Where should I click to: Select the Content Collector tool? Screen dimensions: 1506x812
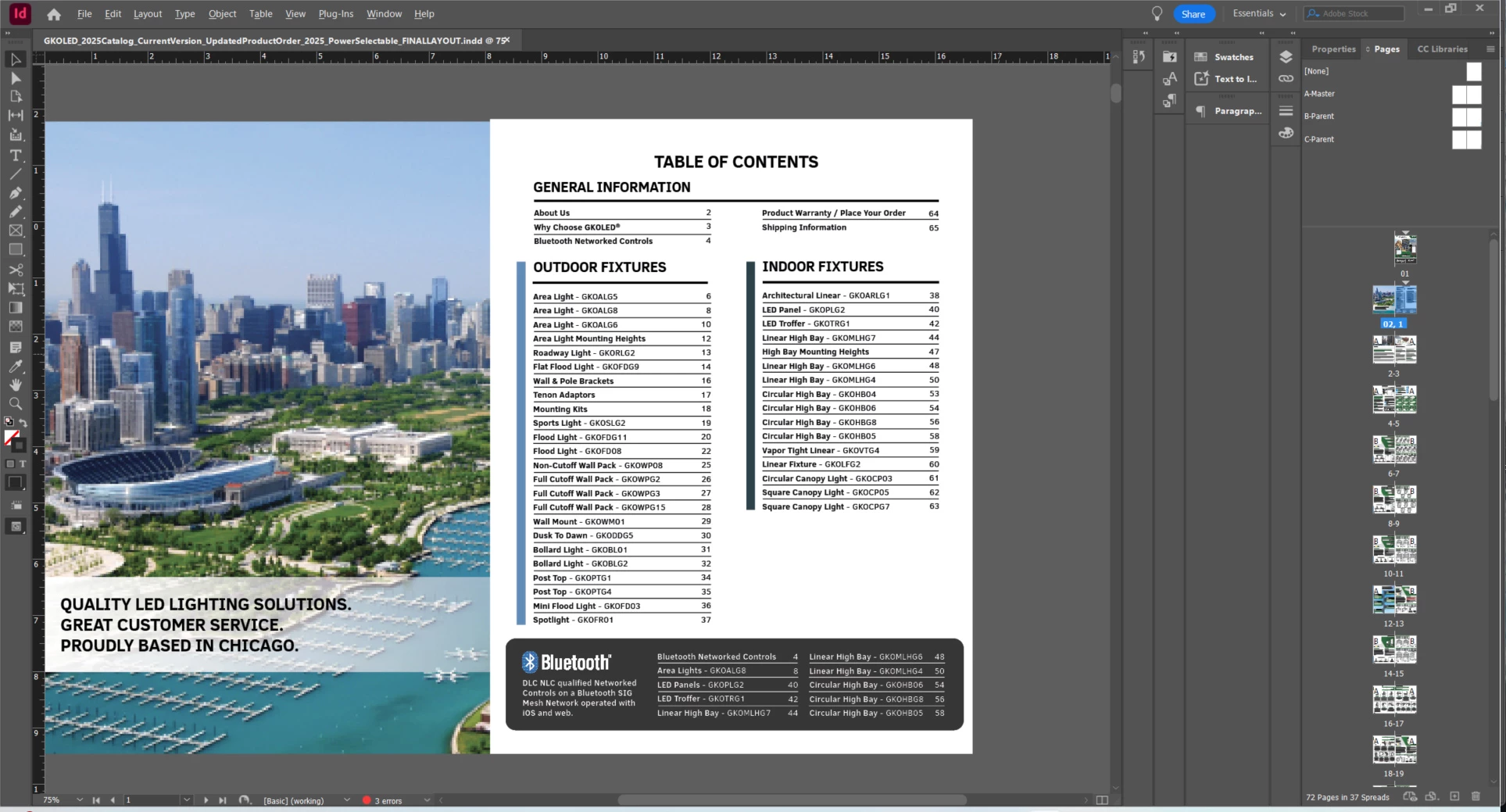(16, 135)
